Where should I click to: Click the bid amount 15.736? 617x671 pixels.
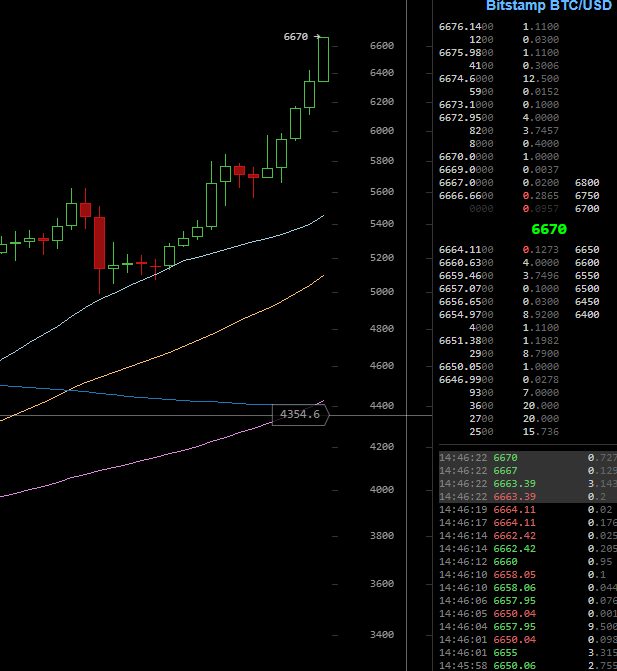point(541,432)
